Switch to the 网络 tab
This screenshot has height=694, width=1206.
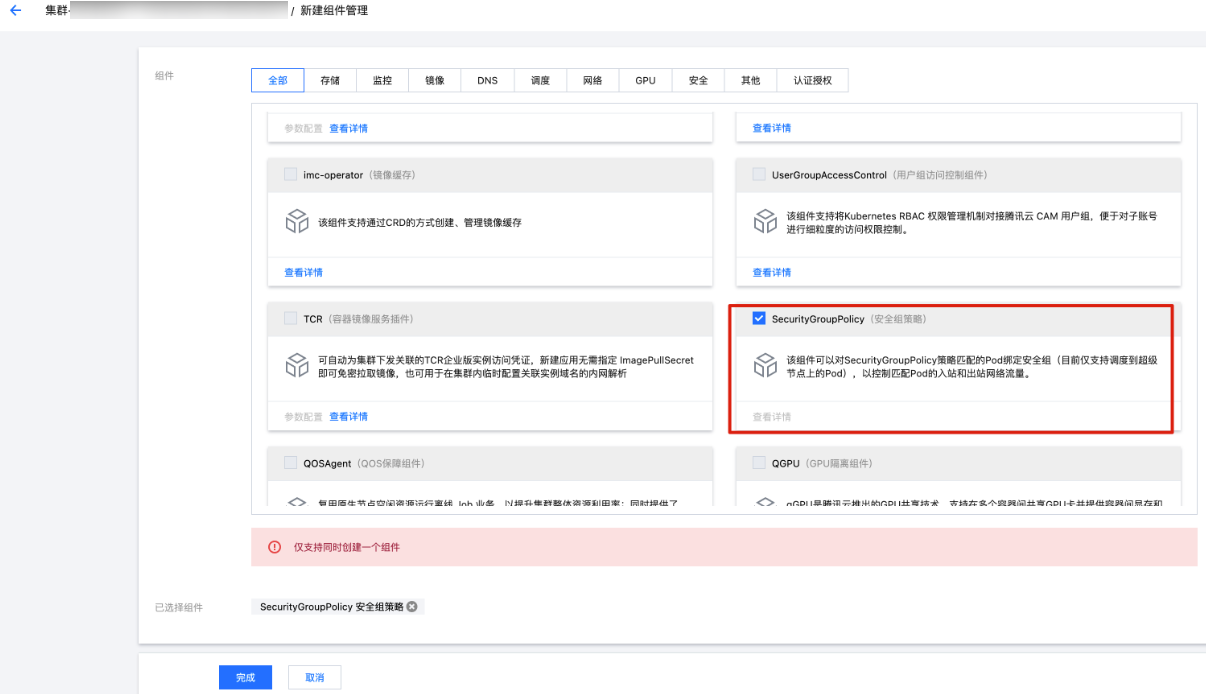pos(593,81)
